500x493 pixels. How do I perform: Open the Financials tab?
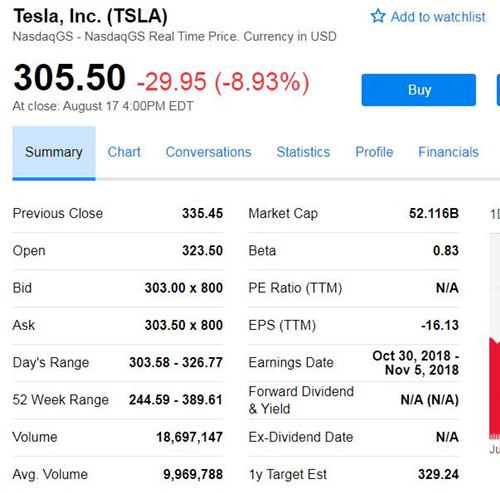pyautogui.click(x=449, y=152)
